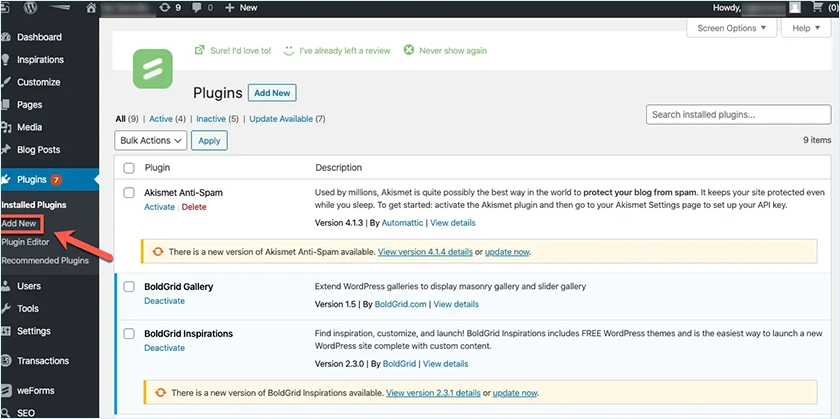Click the Search installed plugins field
Image resolution: width=840 pixels, height=419 pixels.
738,115
